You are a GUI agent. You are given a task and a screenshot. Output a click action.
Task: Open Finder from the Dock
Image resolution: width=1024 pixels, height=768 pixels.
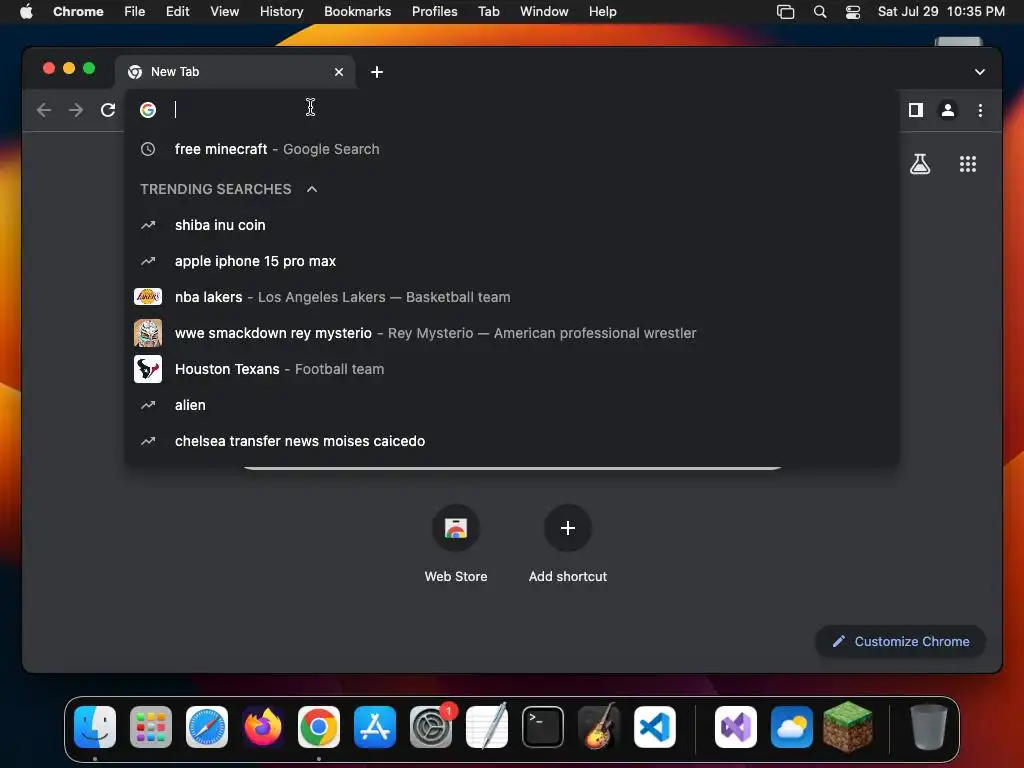(x=95, y=727)
